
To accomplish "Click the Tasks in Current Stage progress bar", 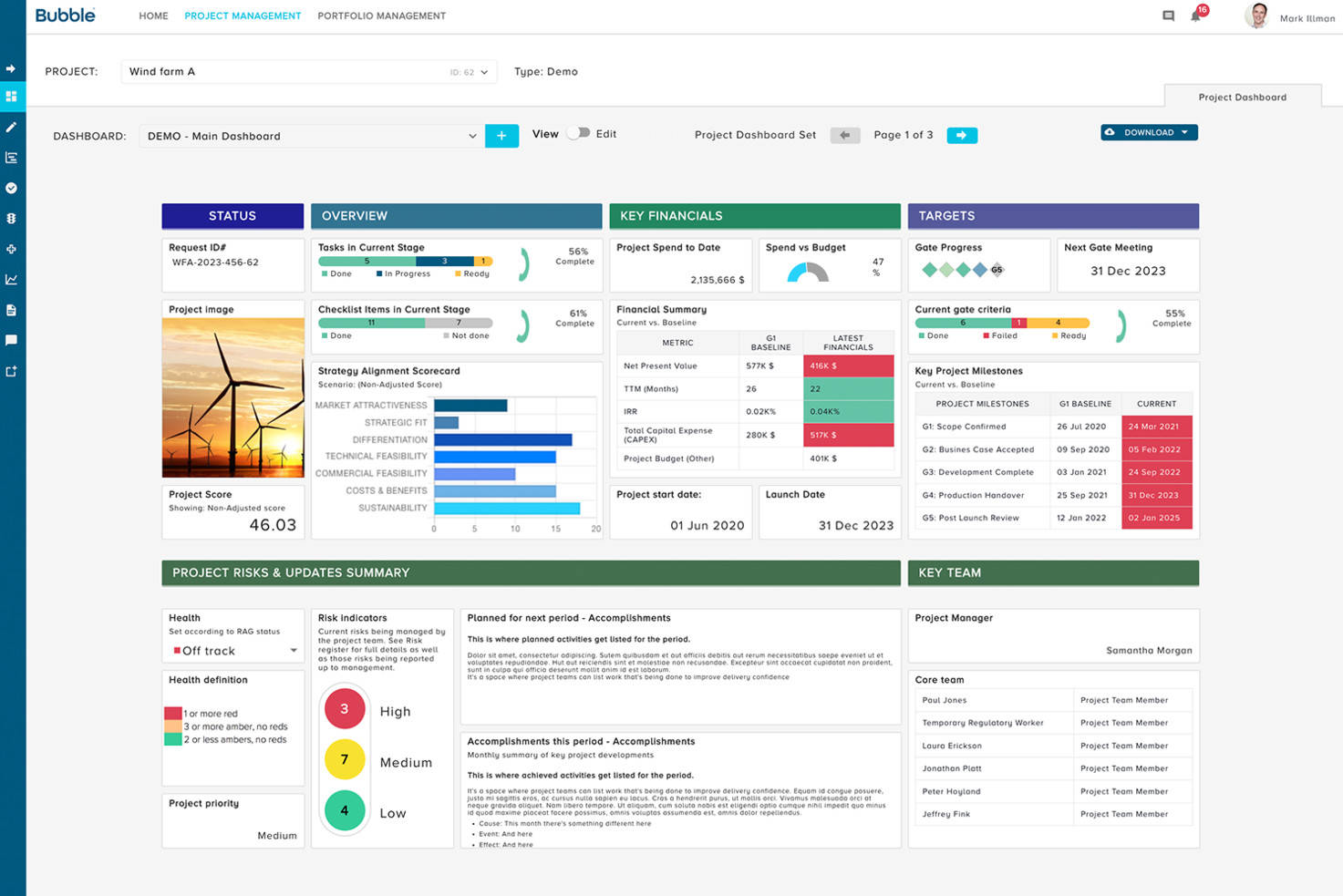I will [x=406, y=261].
